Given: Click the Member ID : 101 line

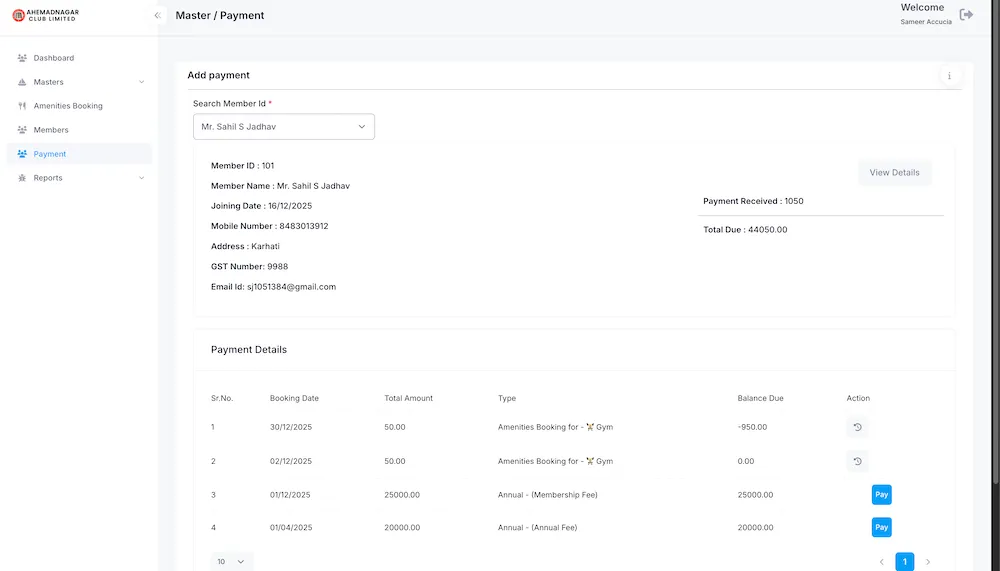Looking at the screenshot, I should click(242, 166).
